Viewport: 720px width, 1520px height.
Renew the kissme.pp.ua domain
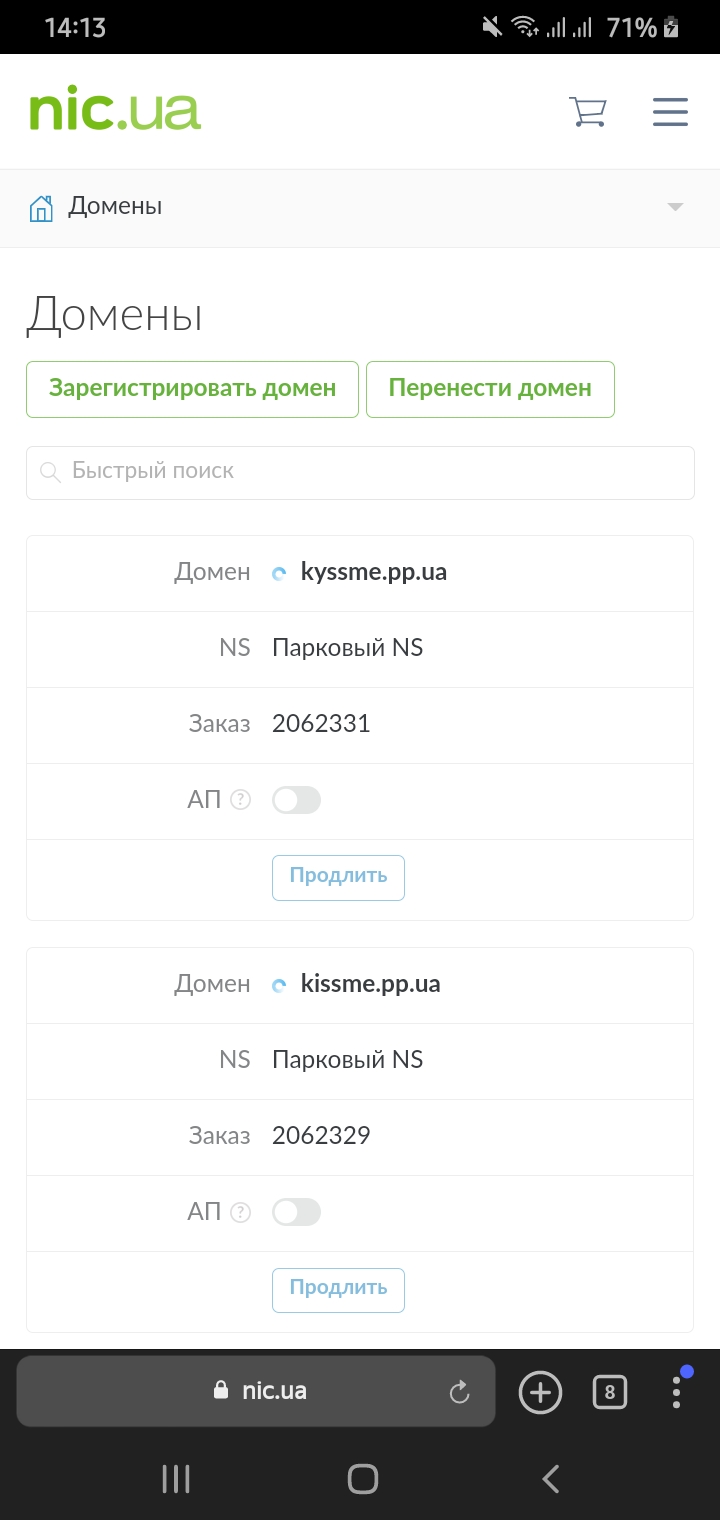(338, 1289)
